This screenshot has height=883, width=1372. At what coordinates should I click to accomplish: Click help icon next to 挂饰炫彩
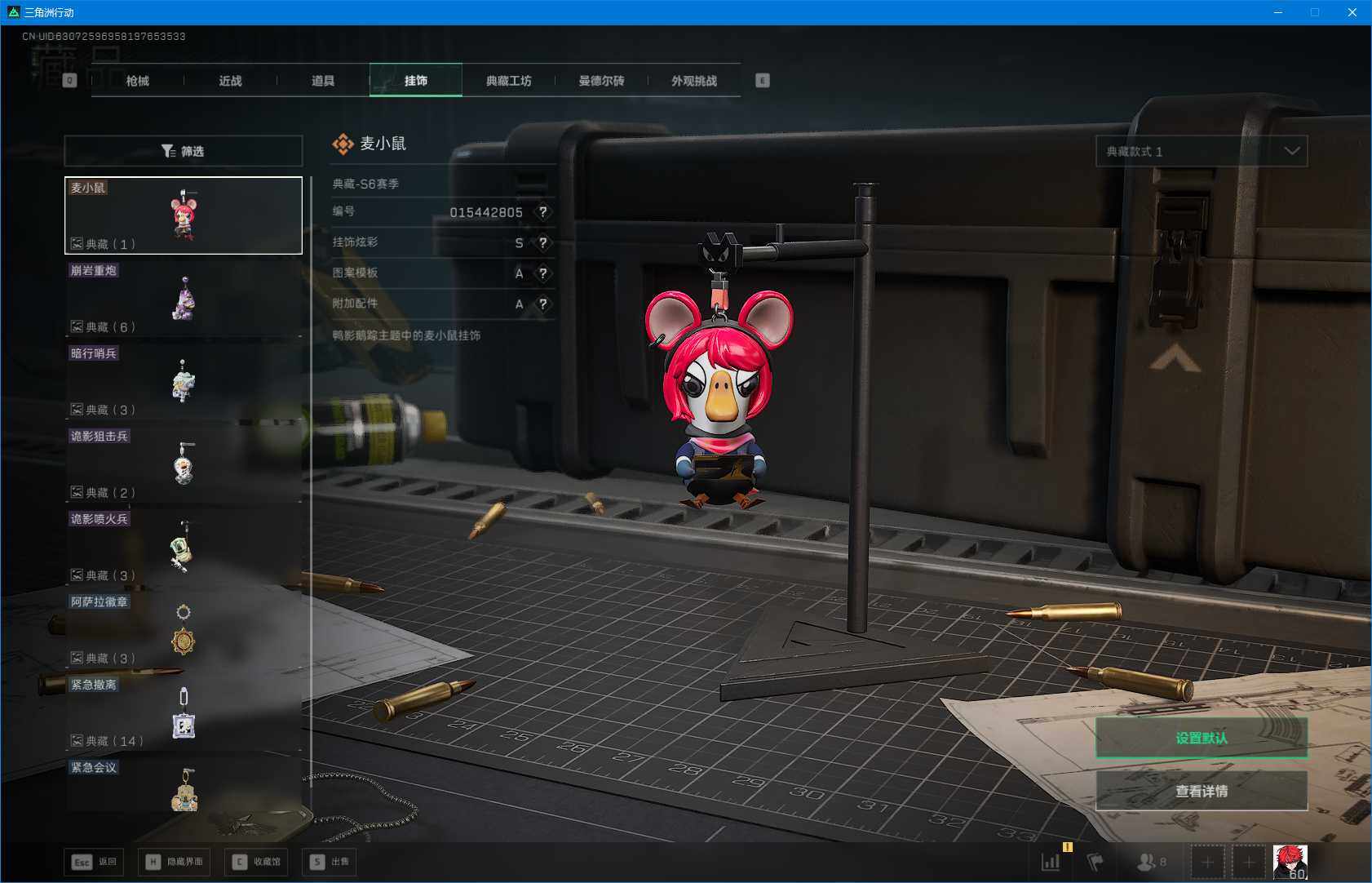[543, 243]
